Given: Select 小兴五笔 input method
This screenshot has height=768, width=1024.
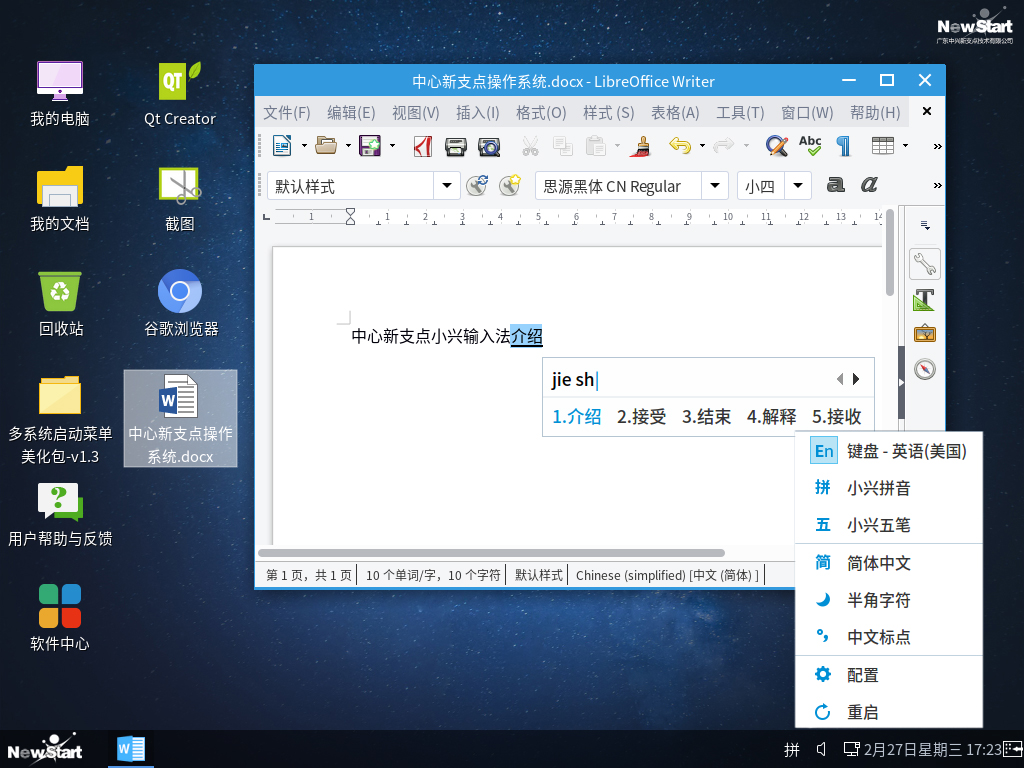Looking at the screenshot, I should coord(878,525).
